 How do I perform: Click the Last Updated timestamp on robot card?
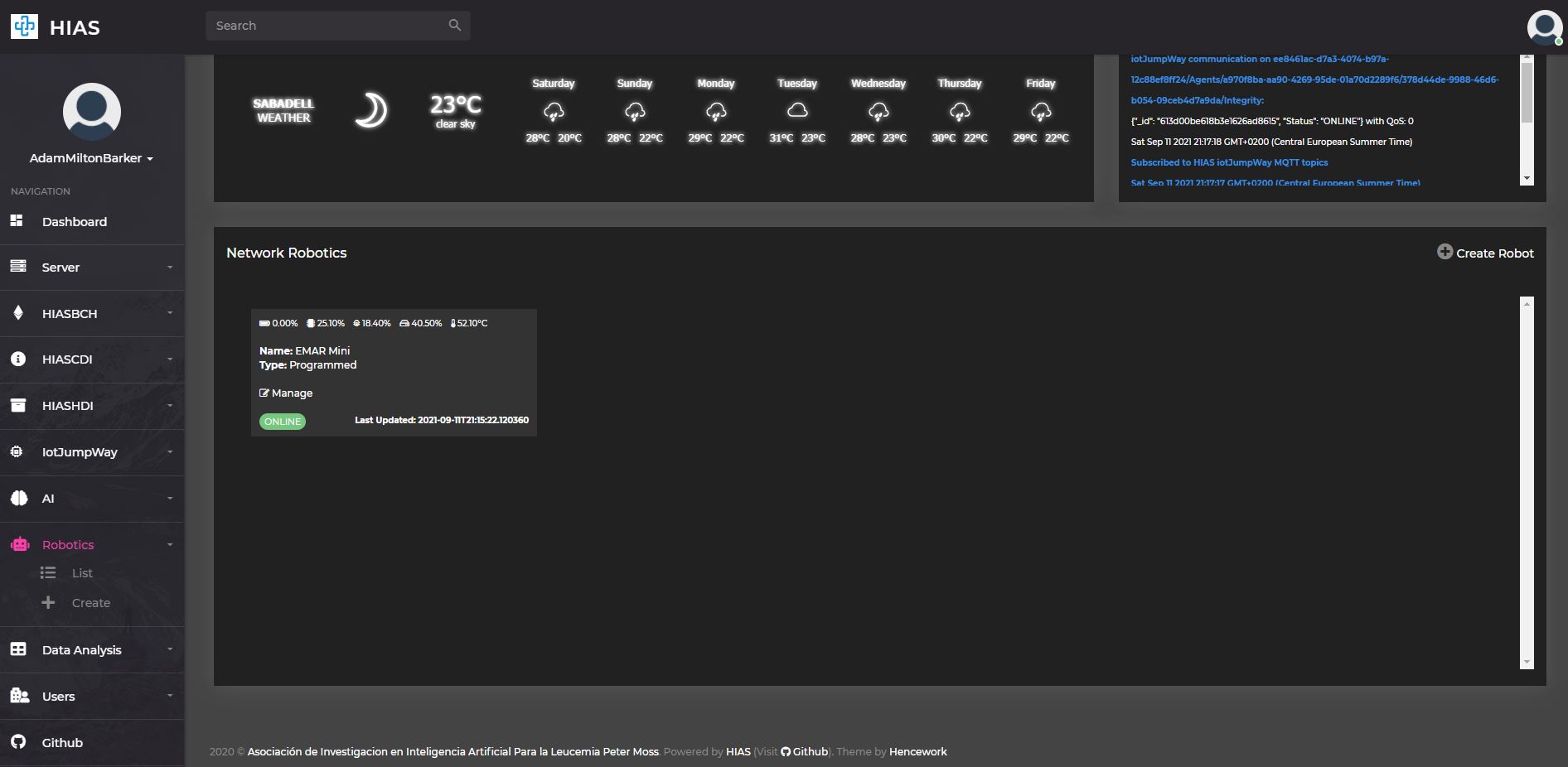[442, 420]
